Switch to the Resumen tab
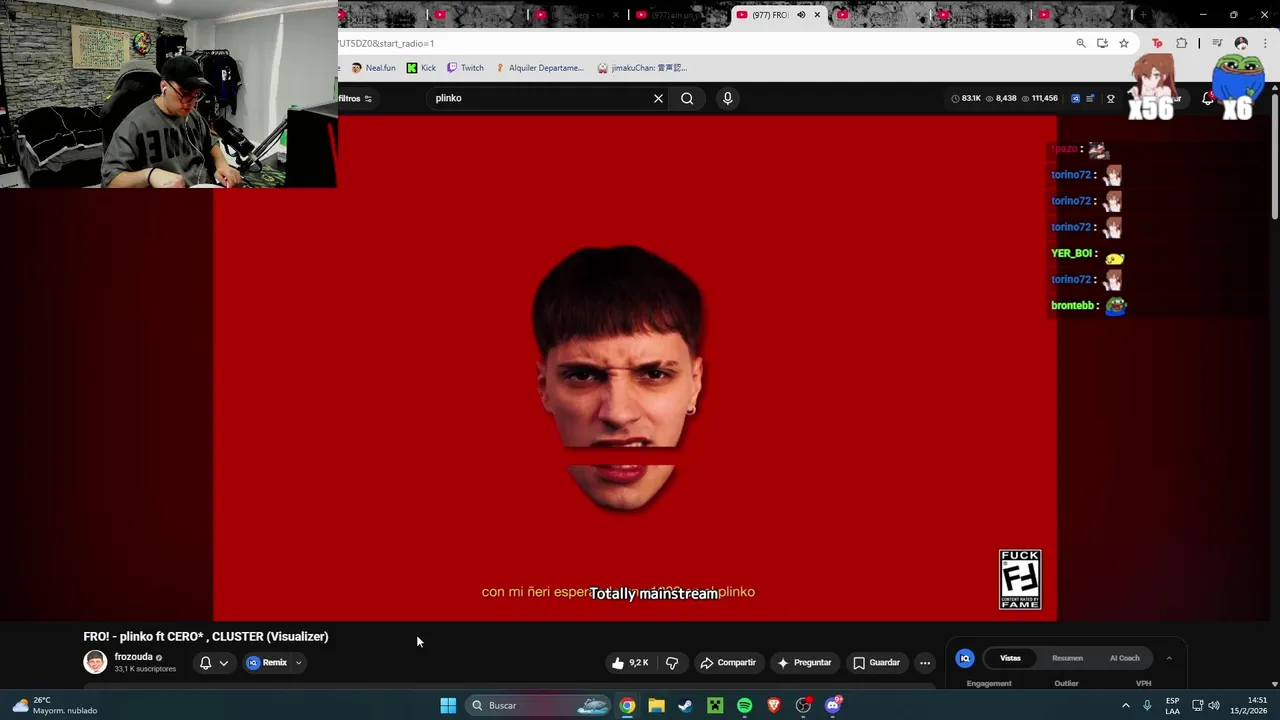The height and width of the screenshot is (720, 1280). 1067,658
